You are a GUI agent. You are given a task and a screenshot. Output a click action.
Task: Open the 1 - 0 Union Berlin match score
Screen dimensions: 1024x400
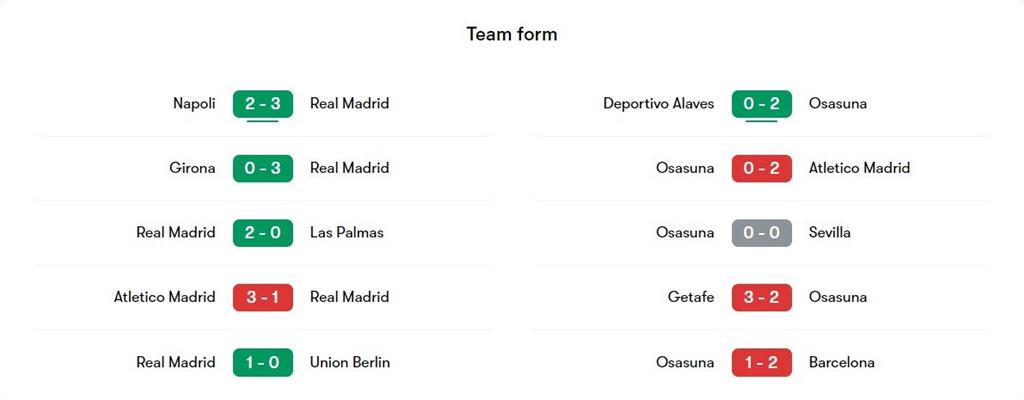263,362
